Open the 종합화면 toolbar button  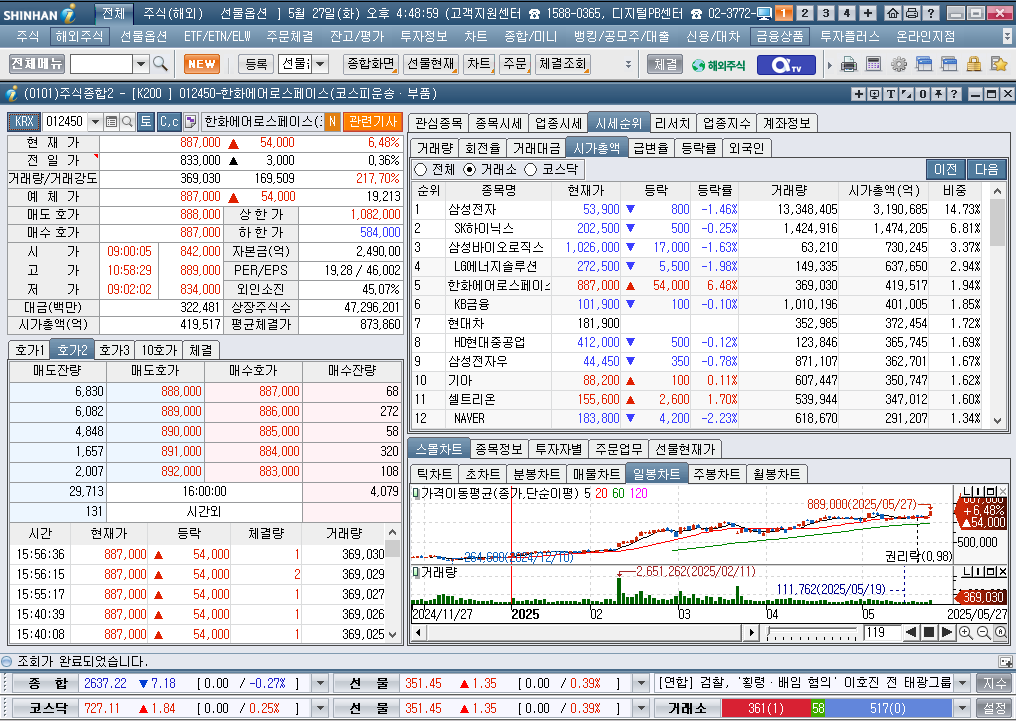click(371, 64)
